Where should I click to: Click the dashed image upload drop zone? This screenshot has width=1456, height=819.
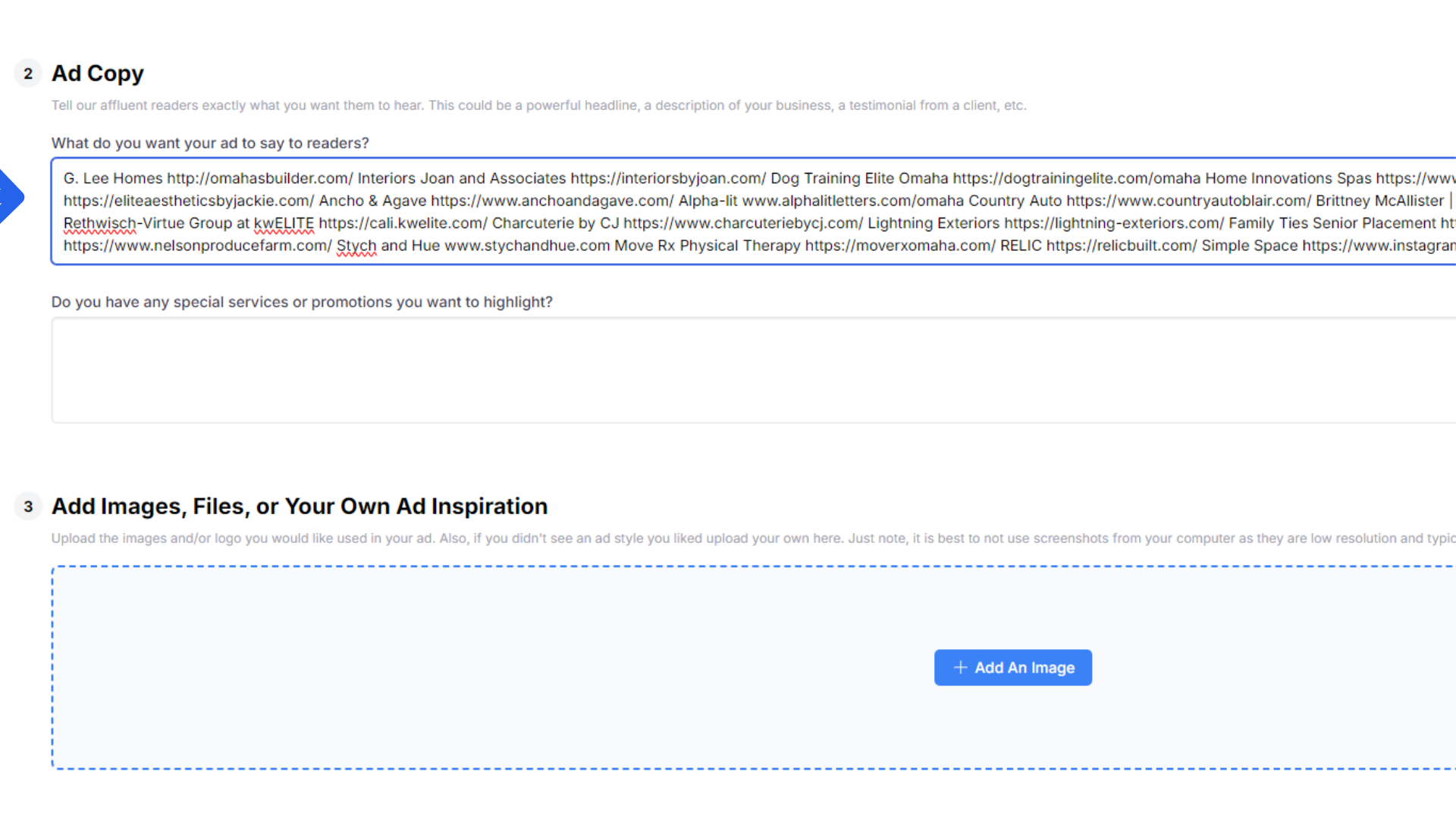(754, 667)
